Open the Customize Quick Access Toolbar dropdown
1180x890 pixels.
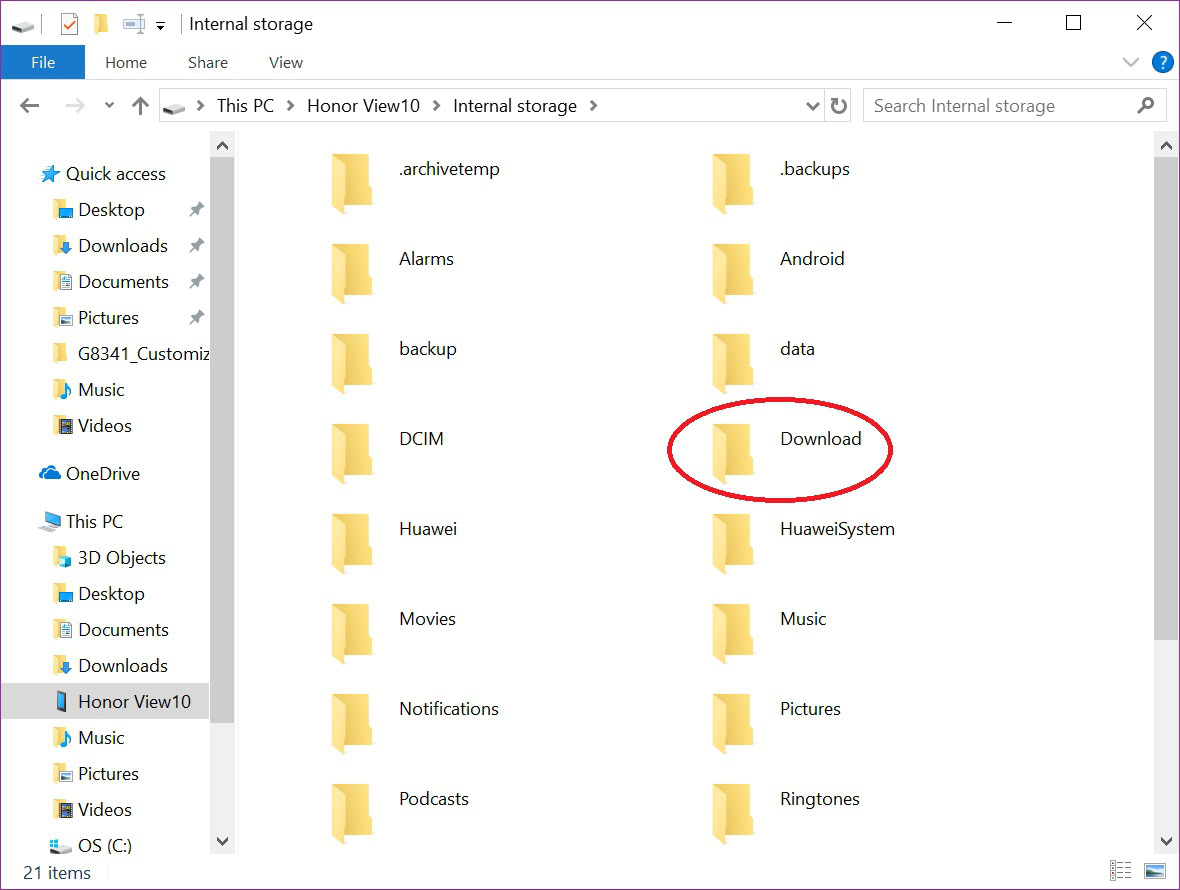tap(160, 26)
